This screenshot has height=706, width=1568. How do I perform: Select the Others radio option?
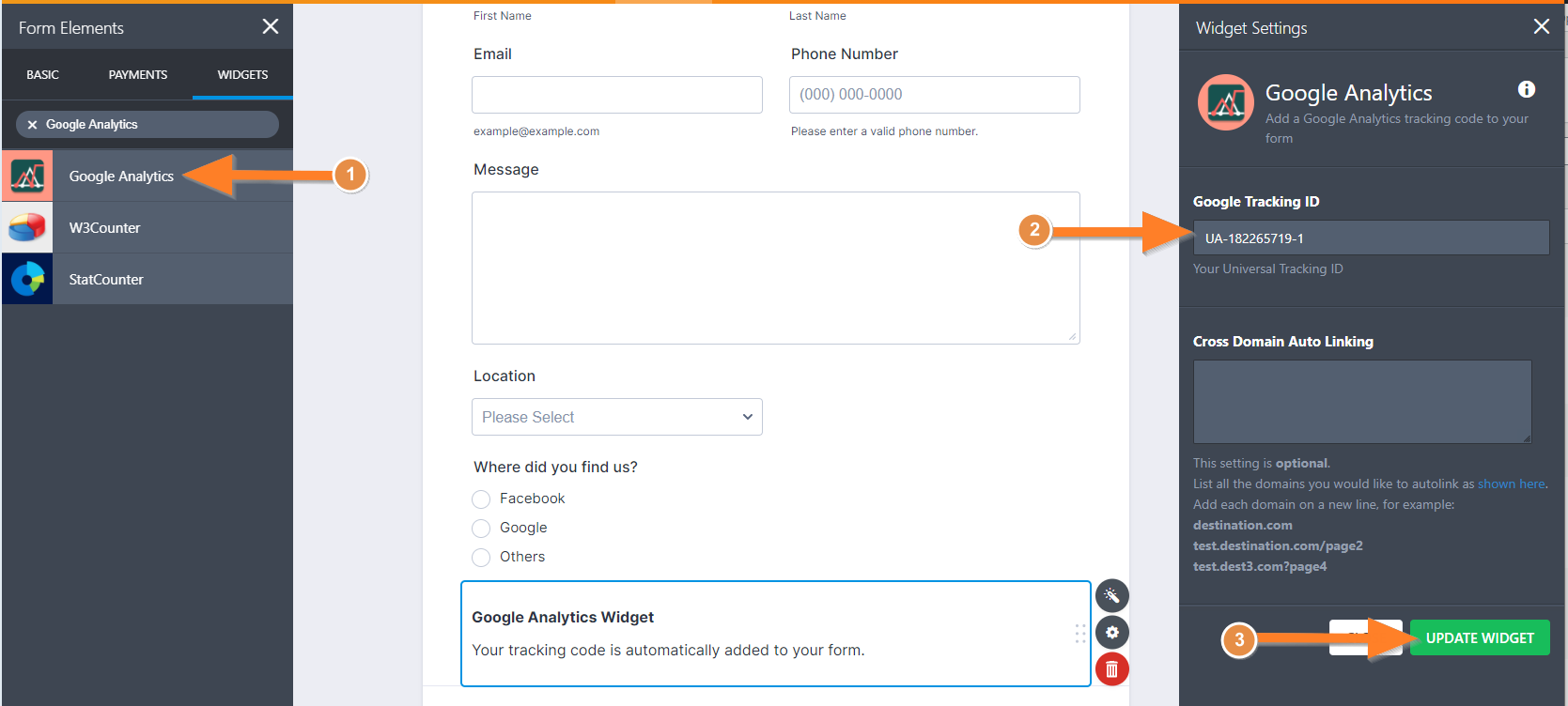(481, 558)
